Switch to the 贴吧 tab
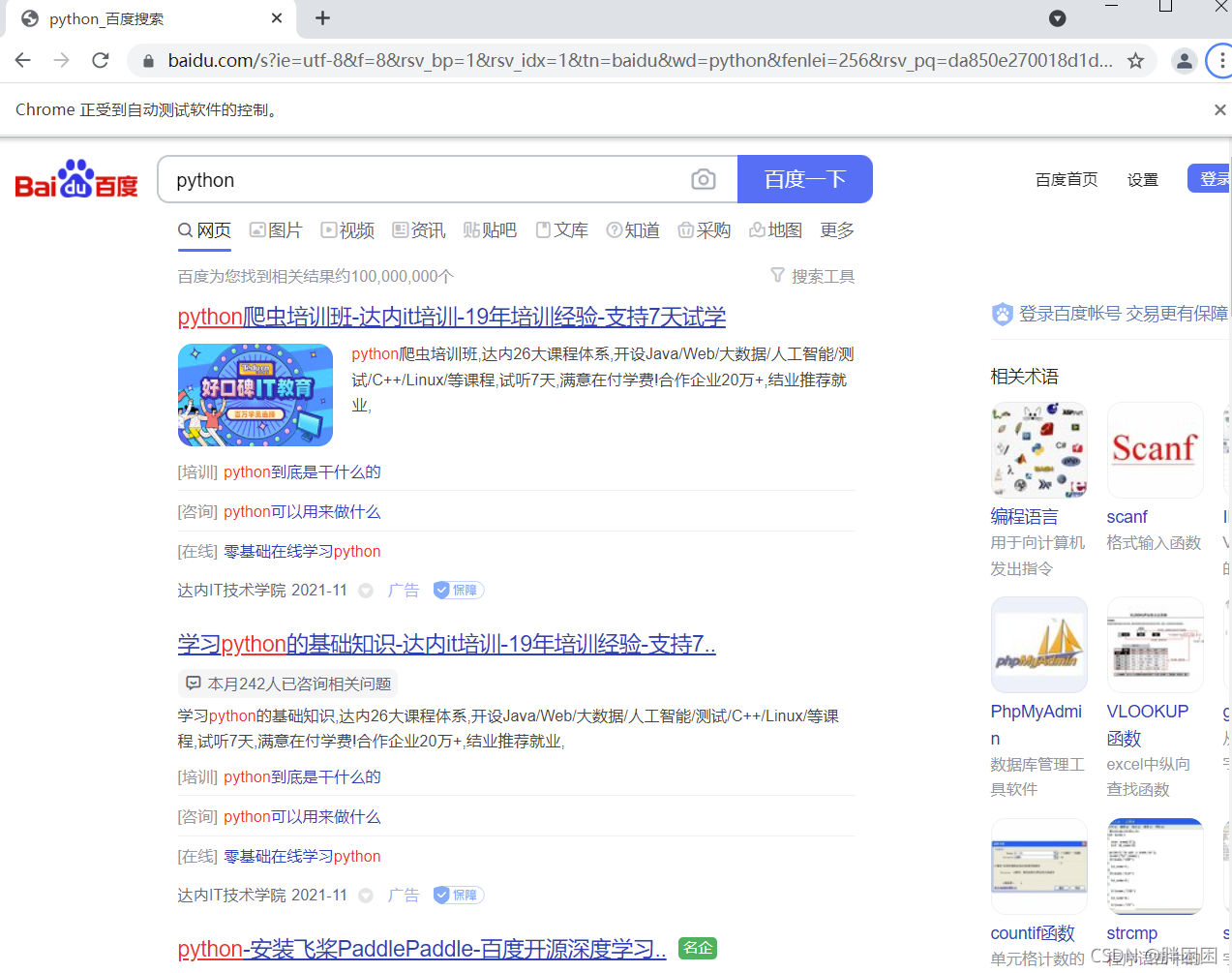The width and height of the screenshot is (1232, 973). pos(490,230)
